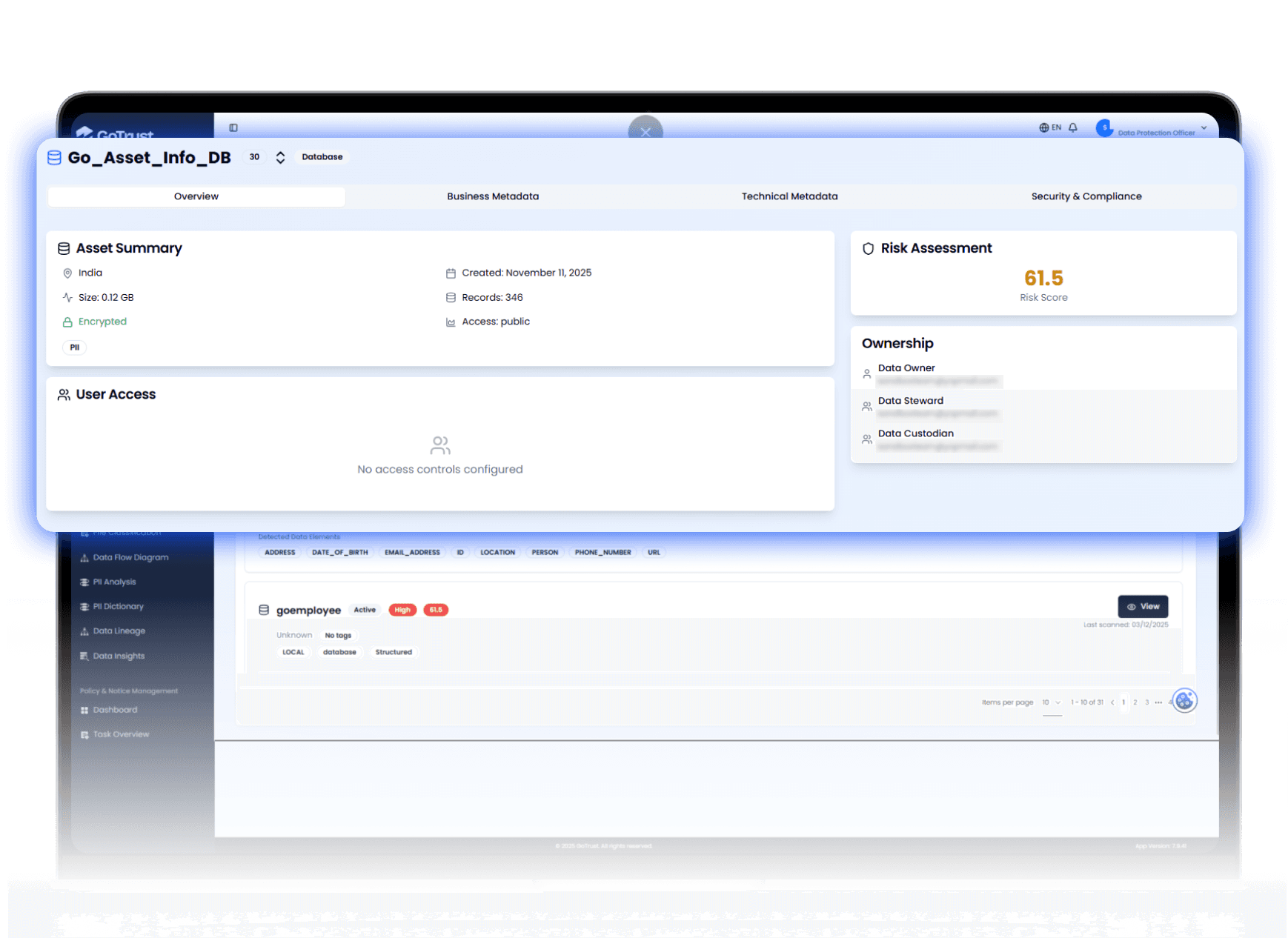Viewport: 1288px width, 938px height.
Task: Open the Business Metadata tab
Action: 493,196
